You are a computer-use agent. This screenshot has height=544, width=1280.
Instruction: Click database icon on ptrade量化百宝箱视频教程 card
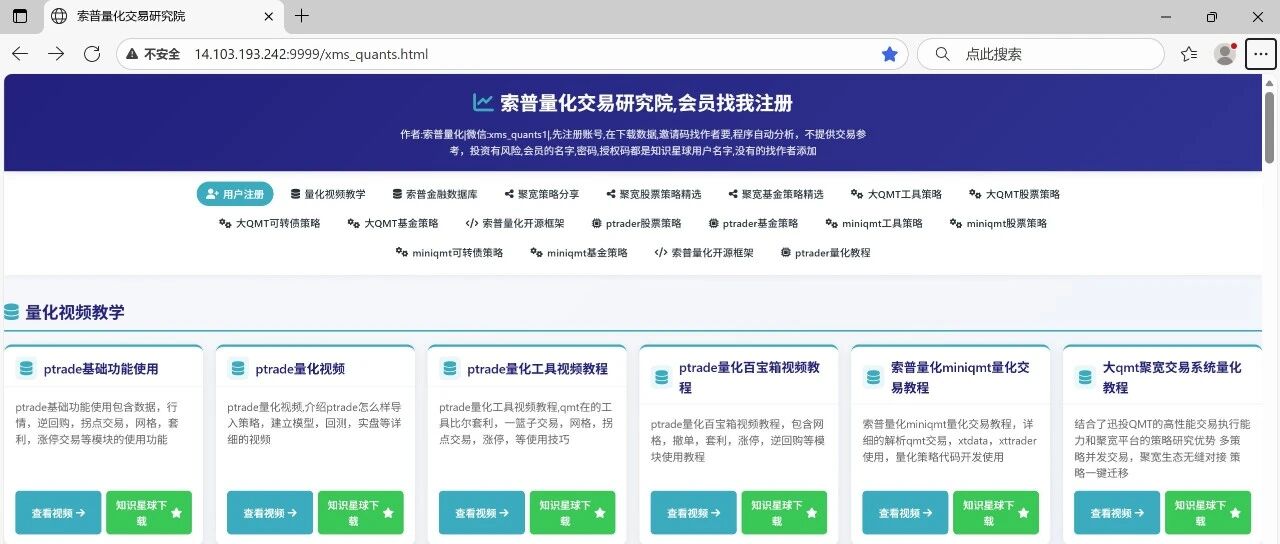[662, 377]
